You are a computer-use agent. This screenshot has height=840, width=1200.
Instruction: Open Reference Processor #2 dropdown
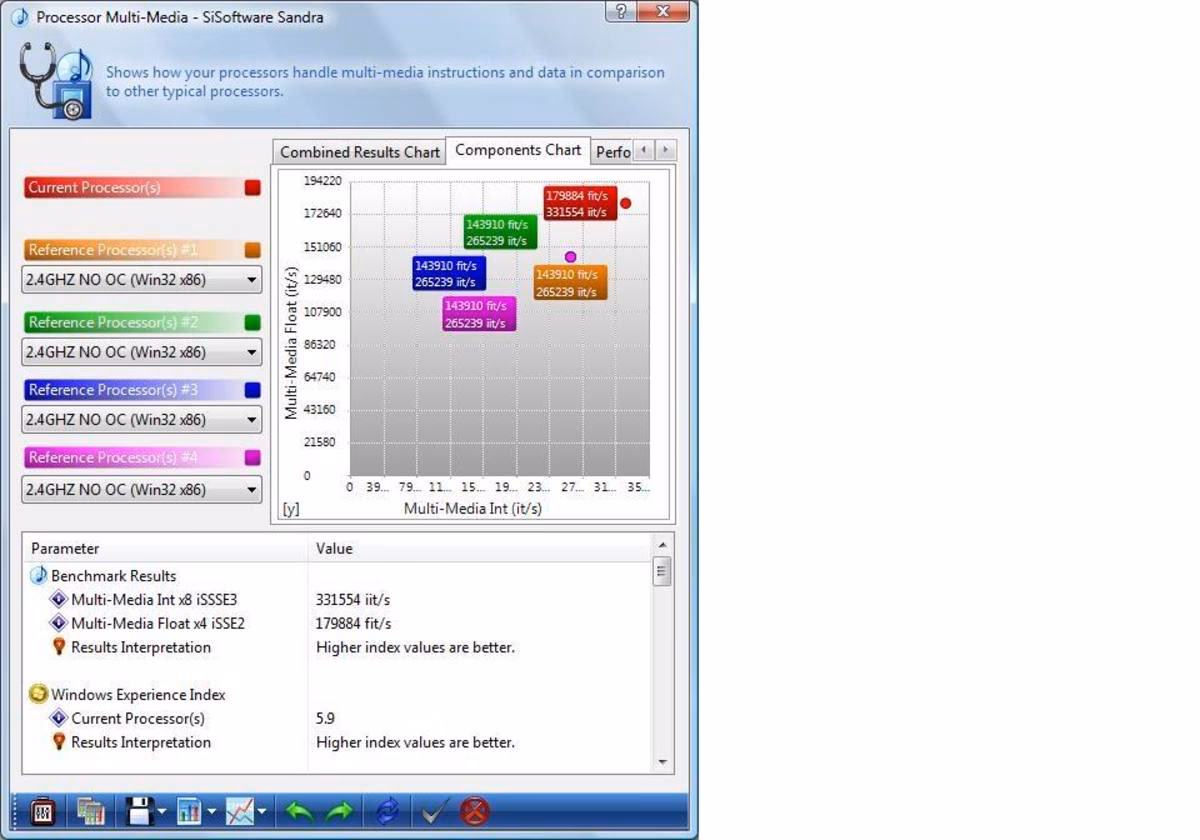coord(141,352)
